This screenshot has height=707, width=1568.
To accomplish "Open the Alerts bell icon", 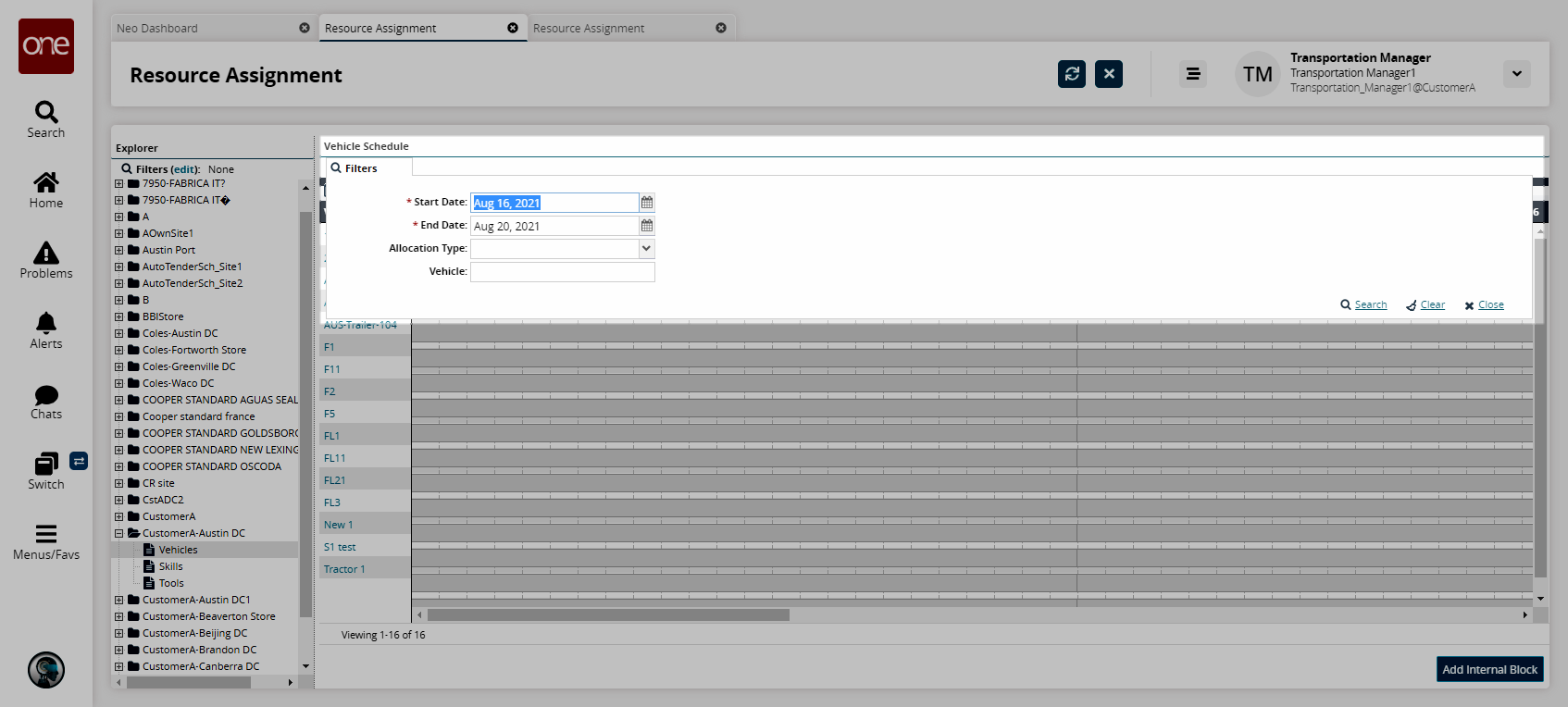I will click(46, 323).
